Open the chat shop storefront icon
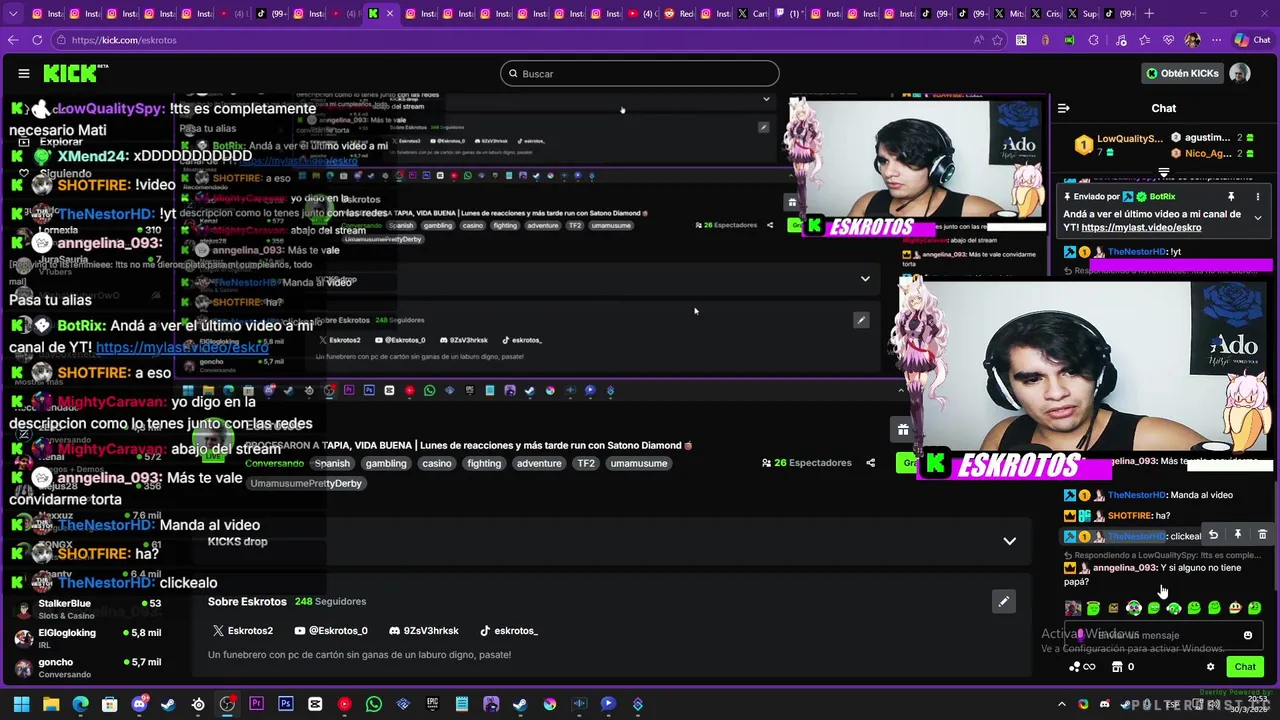 pyautogui.click(x=1117, y=667)
